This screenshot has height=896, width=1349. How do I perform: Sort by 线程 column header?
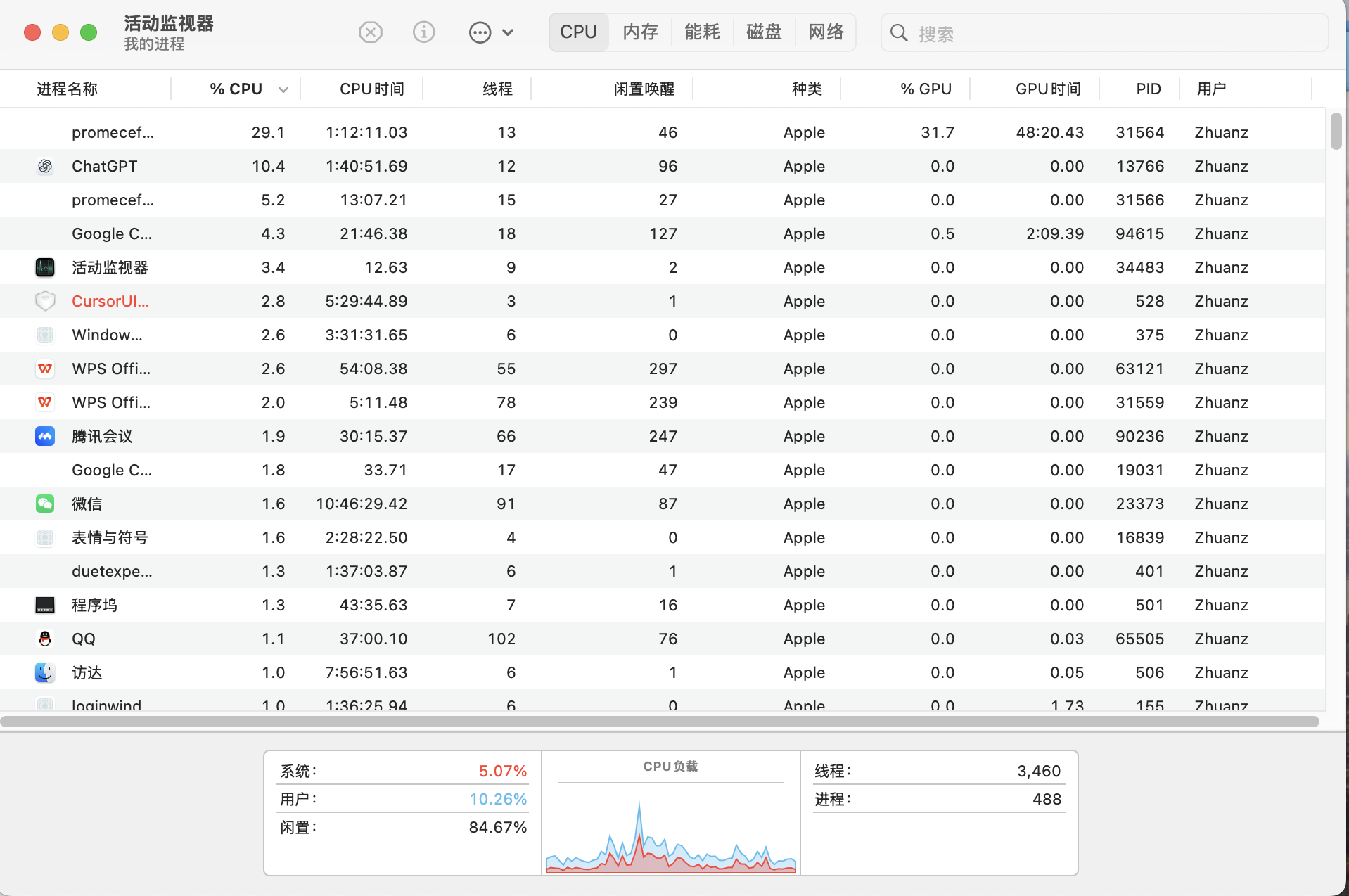point(497,89)
